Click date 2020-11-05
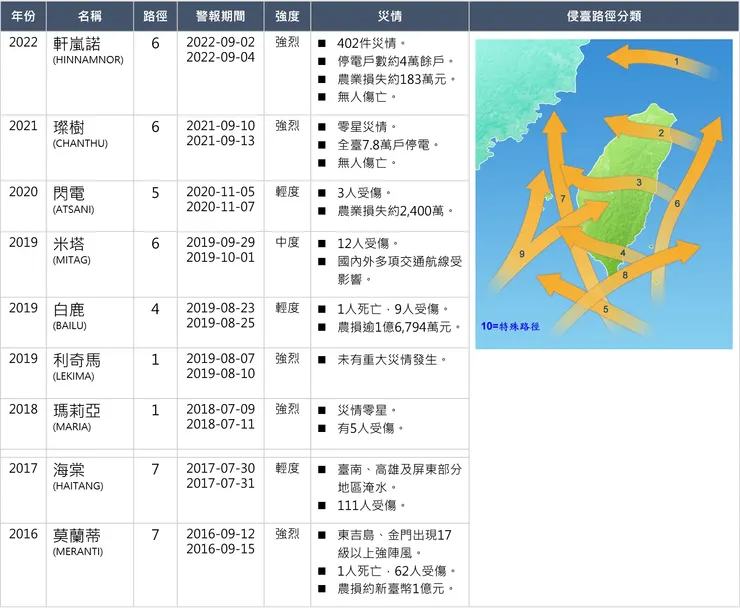Viewport: 740px width, 608px height. coord(220,192)
